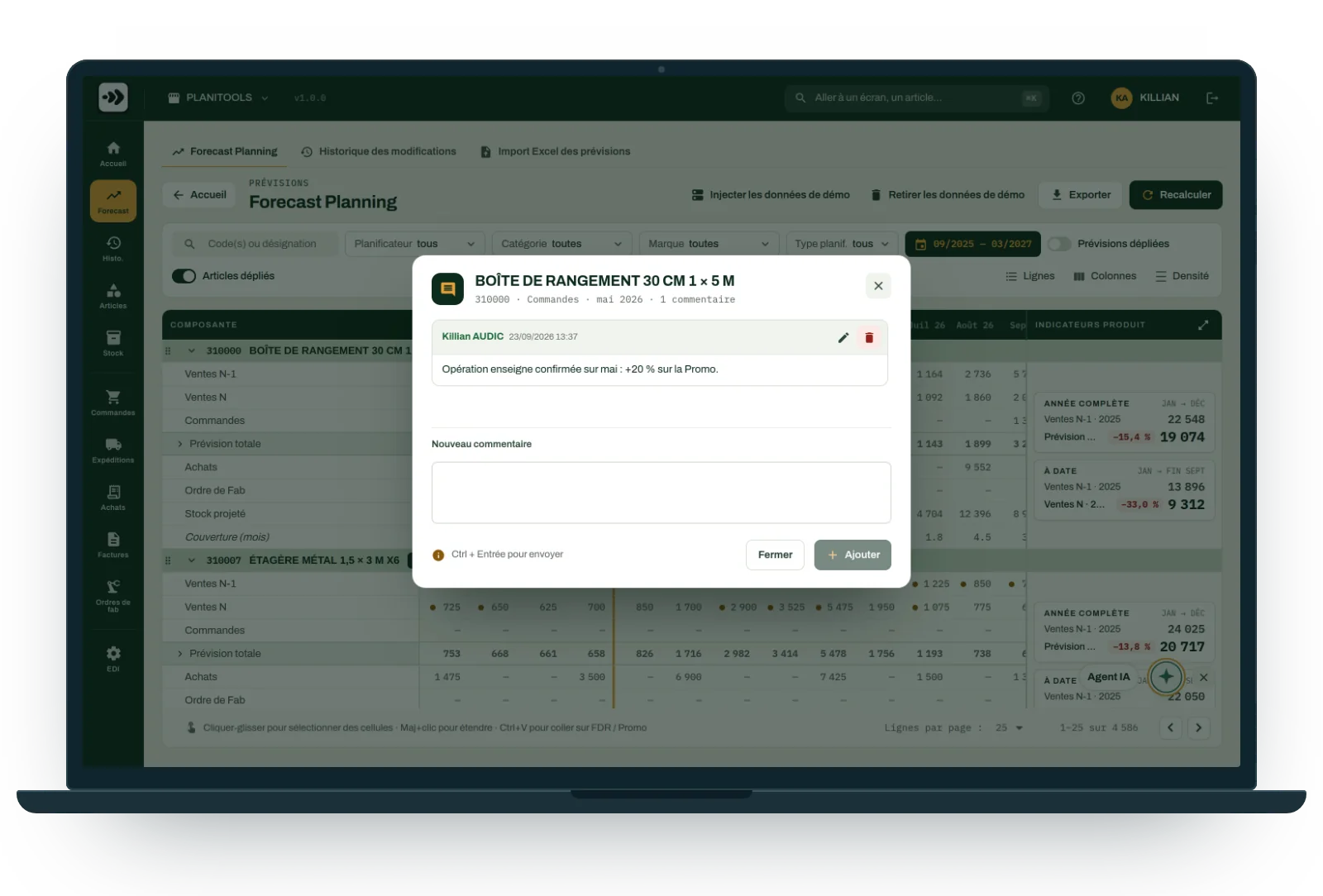This screenshot has width=1323, height=896.
Task: Open Articles in the left sidebar
Action: [x=113, y=296]
